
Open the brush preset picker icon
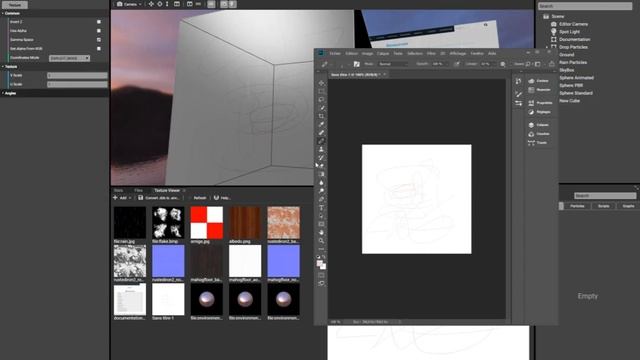tap(357, 64)
